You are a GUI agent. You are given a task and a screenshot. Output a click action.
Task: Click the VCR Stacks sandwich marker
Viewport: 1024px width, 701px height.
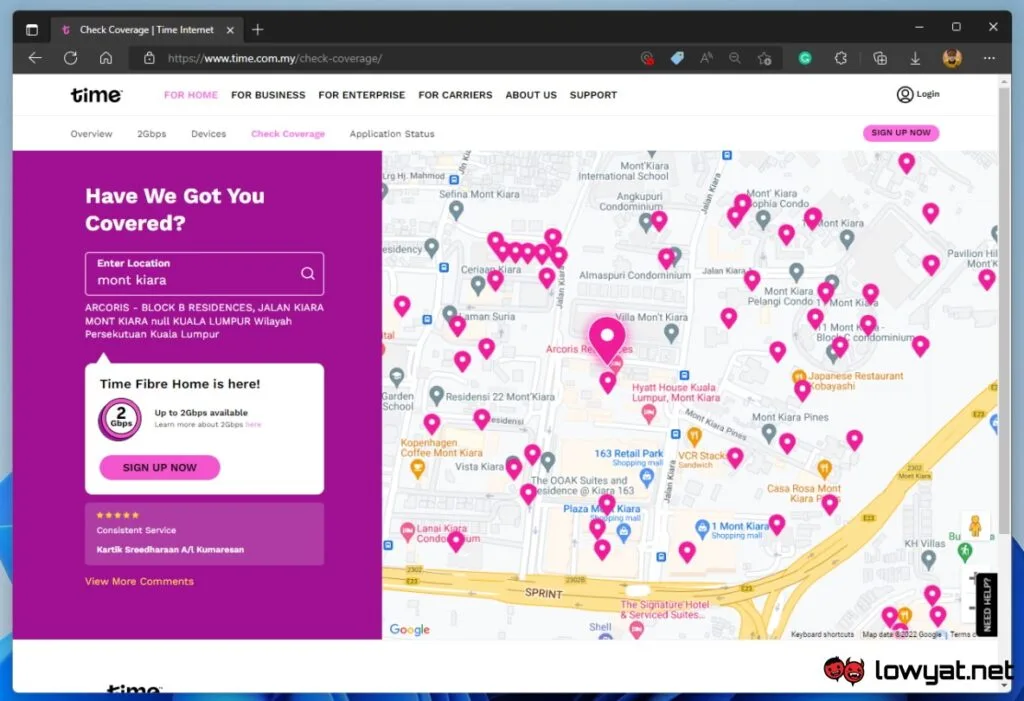(694, 436)
